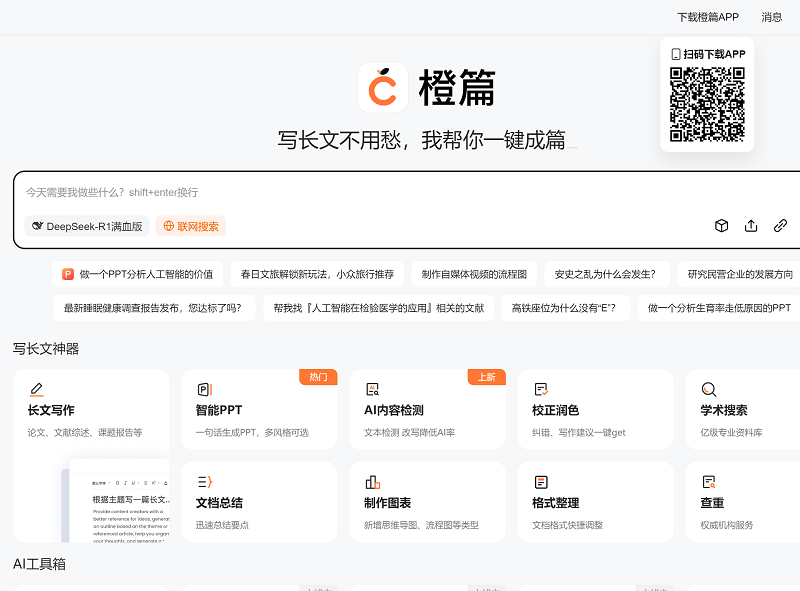Click the plagiarism check icon on 查重 card

[x=709, y=482]
